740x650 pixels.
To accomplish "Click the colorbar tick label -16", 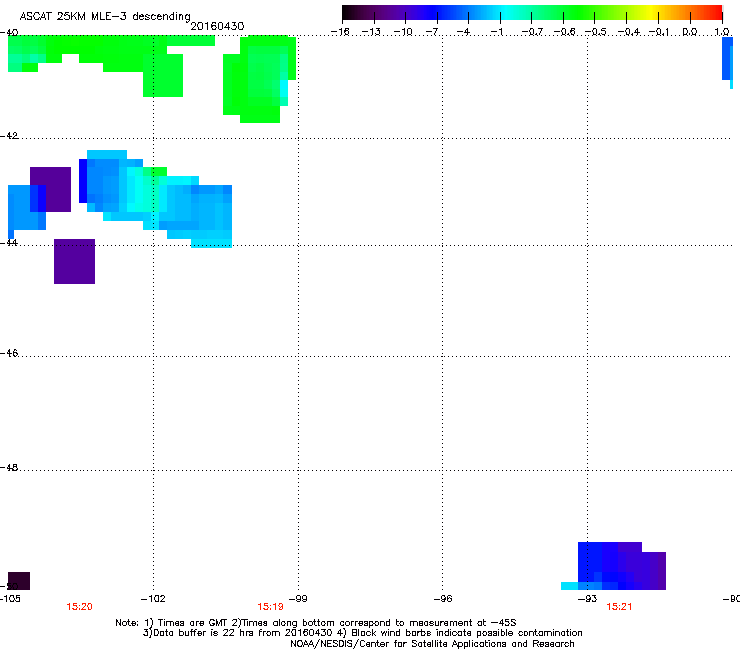I will [340, 32].
